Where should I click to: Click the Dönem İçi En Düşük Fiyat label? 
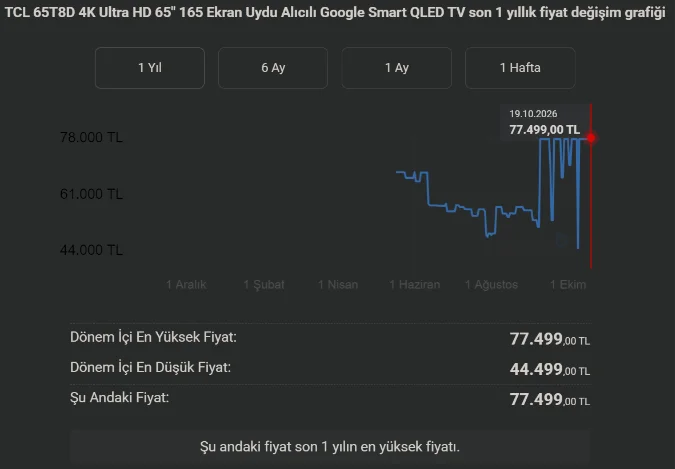click(x=150, y=367)
